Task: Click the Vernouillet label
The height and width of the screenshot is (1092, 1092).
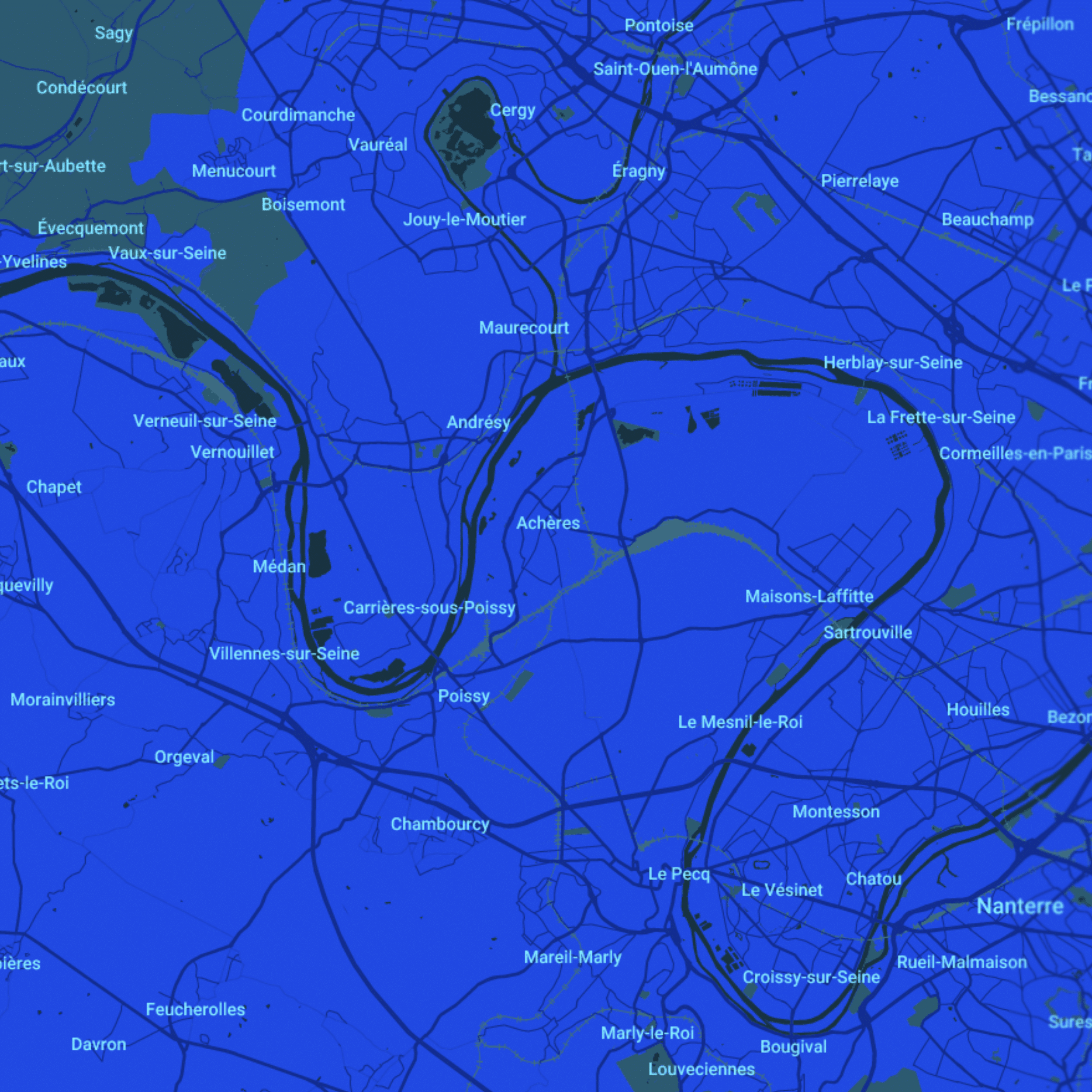Action: click(x=232, y=452)
